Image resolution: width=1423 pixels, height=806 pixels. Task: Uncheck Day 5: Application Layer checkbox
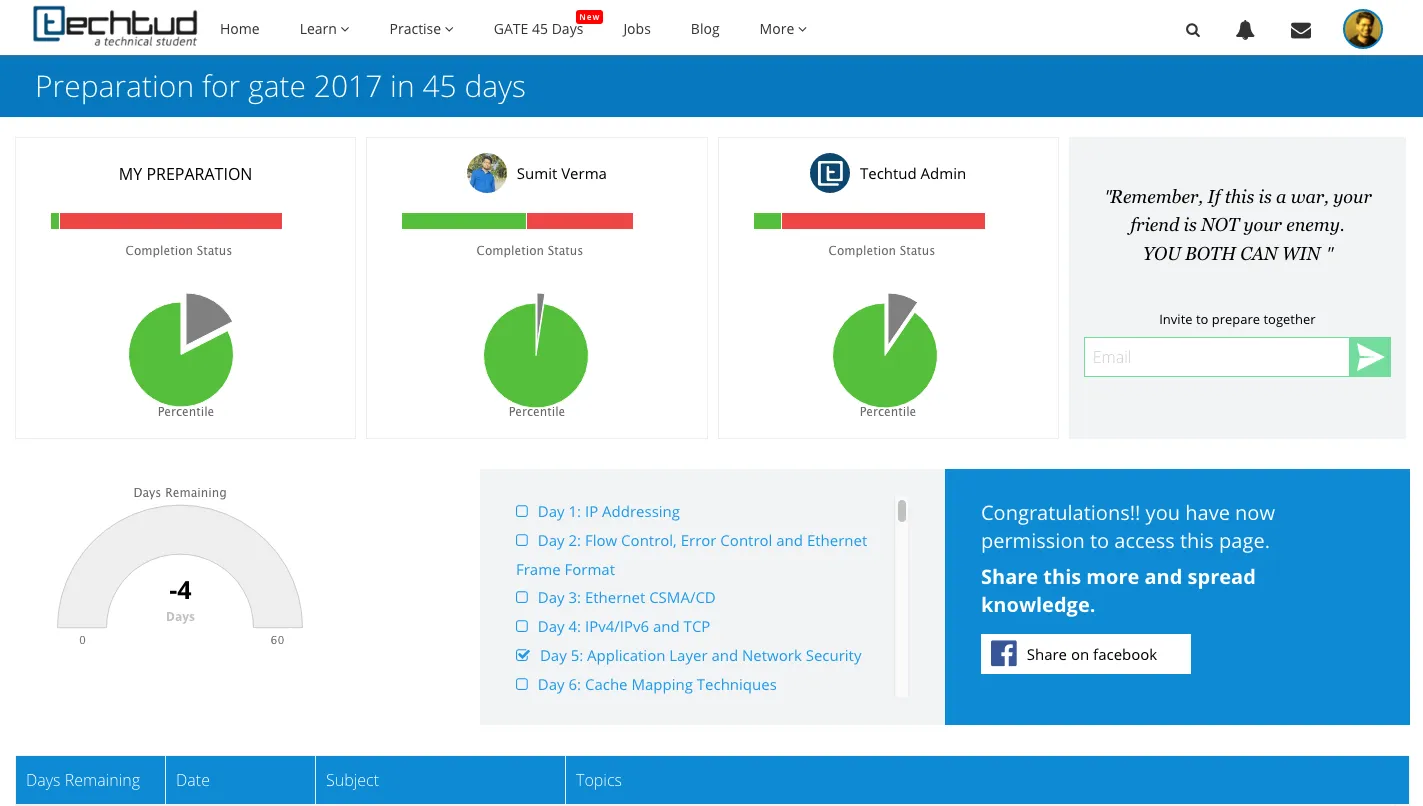click(523, 656)
